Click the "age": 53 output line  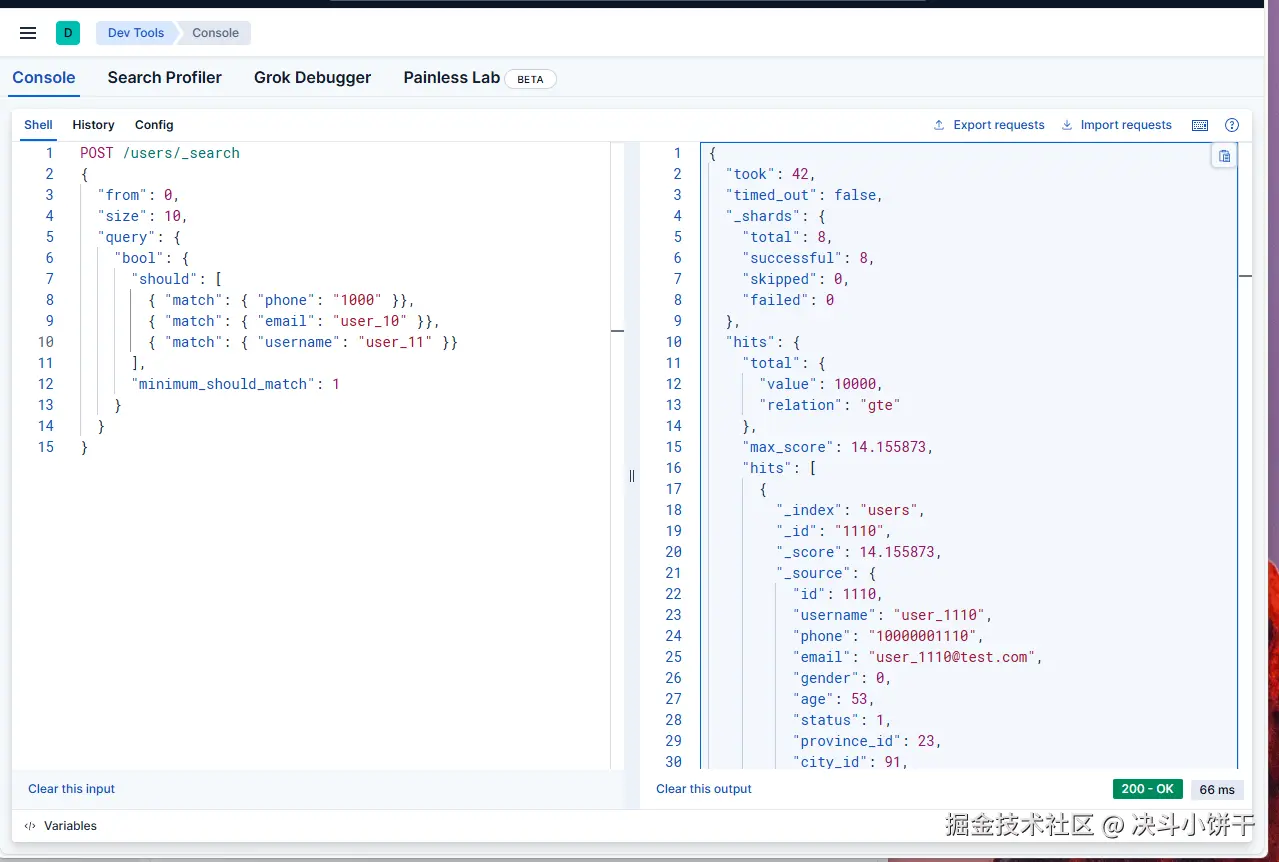(x=834, y=699)
